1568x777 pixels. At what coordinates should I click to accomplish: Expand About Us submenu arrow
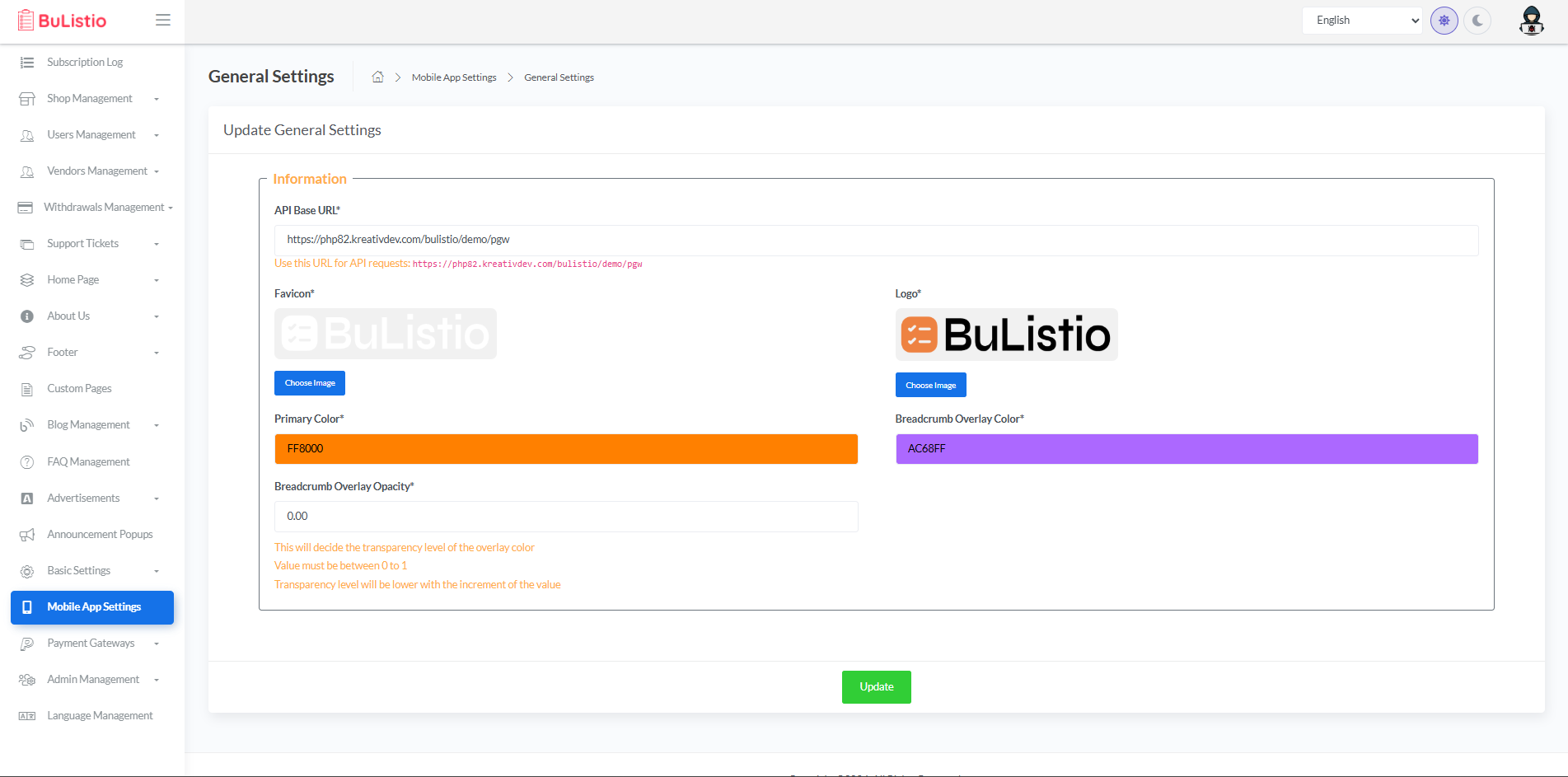point(157,316)
